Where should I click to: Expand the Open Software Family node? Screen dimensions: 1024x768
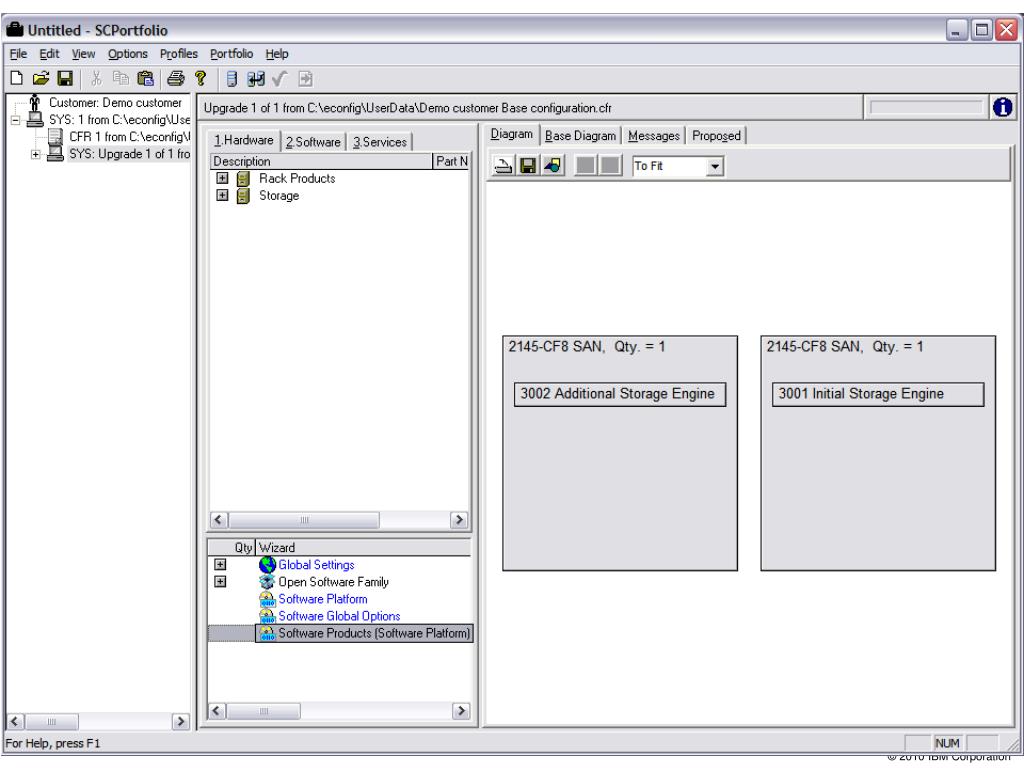[220, 581]
